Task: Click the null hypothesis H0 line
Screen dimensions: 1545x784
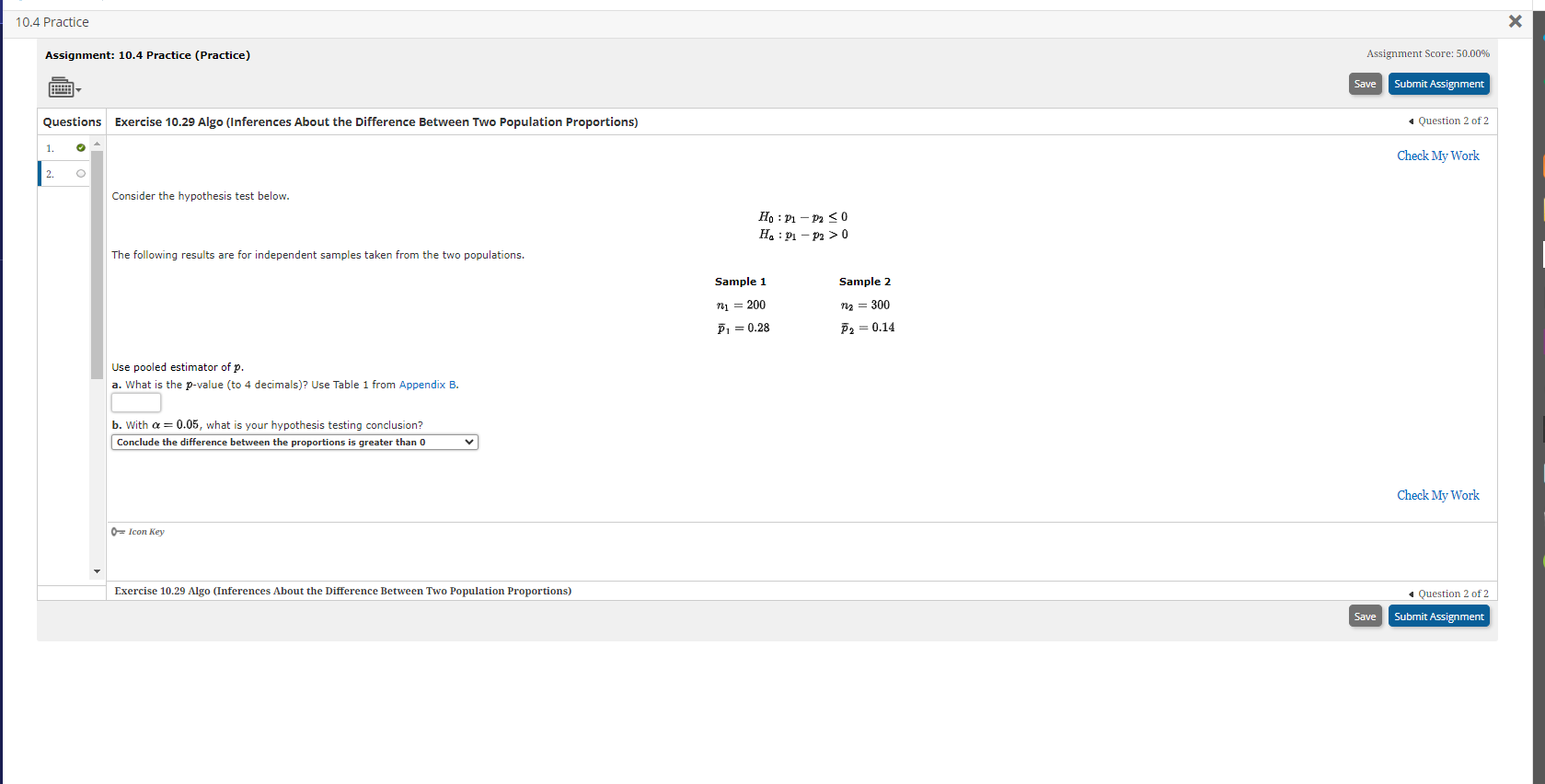Action: point(803,217)
